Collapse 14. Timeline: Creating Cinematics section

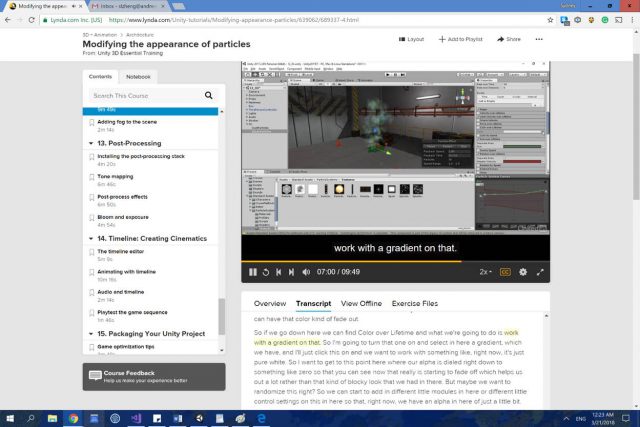[91, 238]
